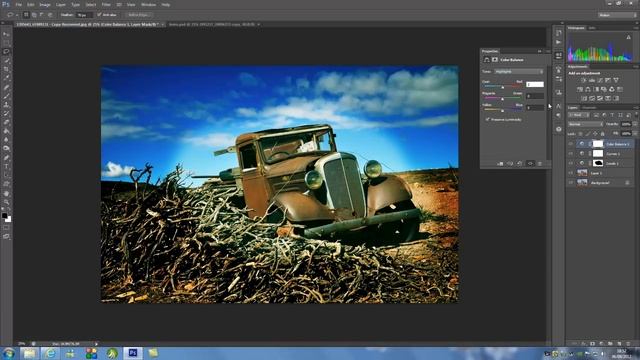The height and width of the screenshot is (360, 640).
Task: Select the Clone Stamp tool
Action: [6, 104]
